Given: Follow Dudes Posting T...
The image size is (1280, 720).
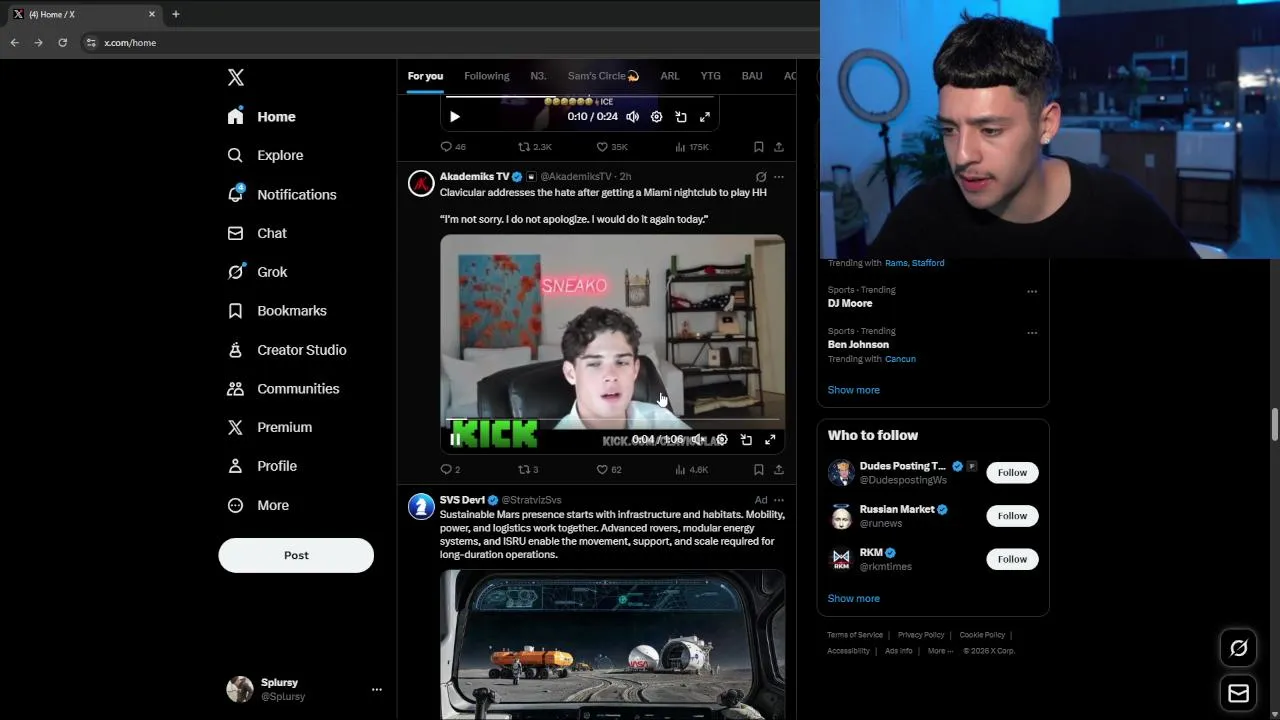Looking at the screenshot, I should pos(1012,472).
